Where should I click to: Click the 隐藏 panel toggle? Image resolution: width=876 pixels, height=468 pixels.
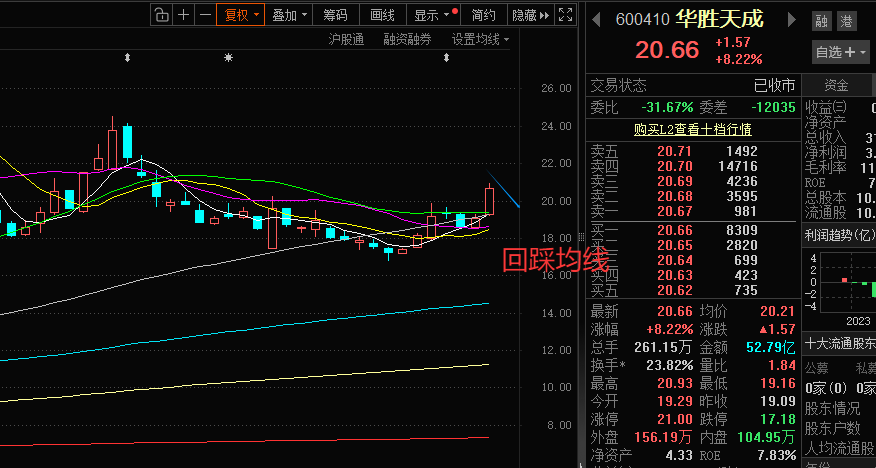[x=531, y=15]
